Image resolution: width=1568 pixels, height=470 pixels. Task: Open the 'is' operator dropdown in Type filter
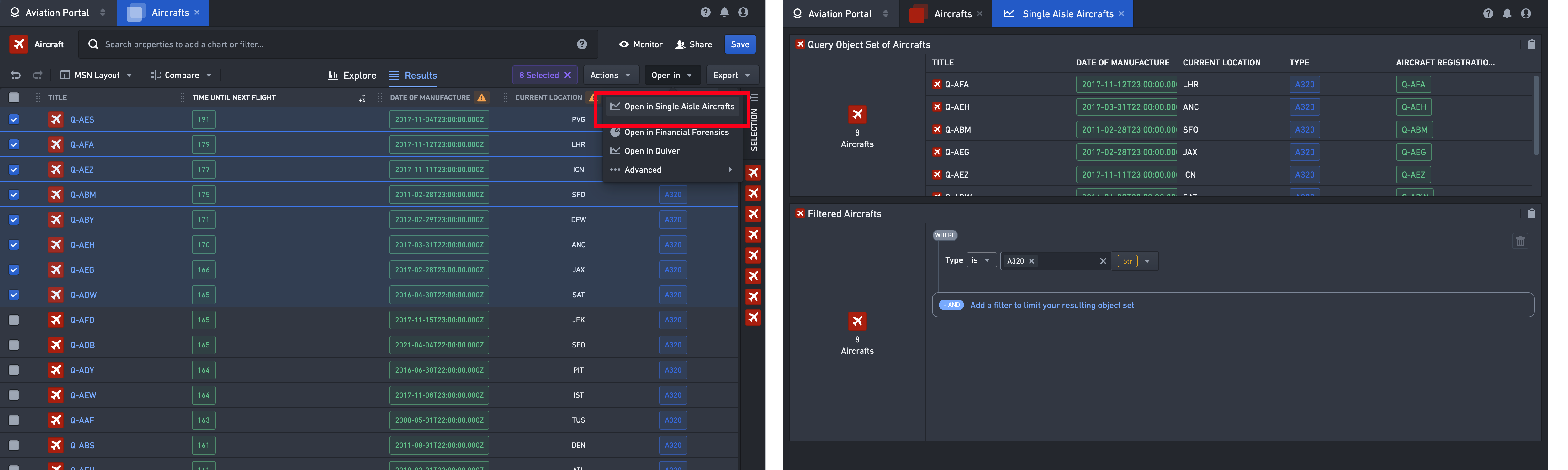coord(981,260)
